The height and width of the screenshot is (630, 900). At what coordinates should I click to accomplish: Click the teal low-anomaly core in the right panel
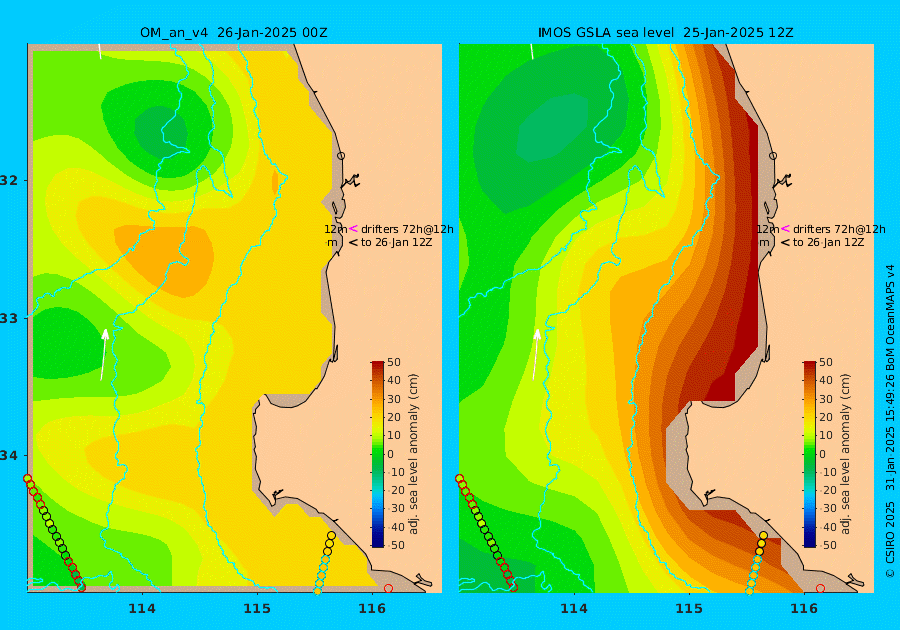tap(551, 127)
